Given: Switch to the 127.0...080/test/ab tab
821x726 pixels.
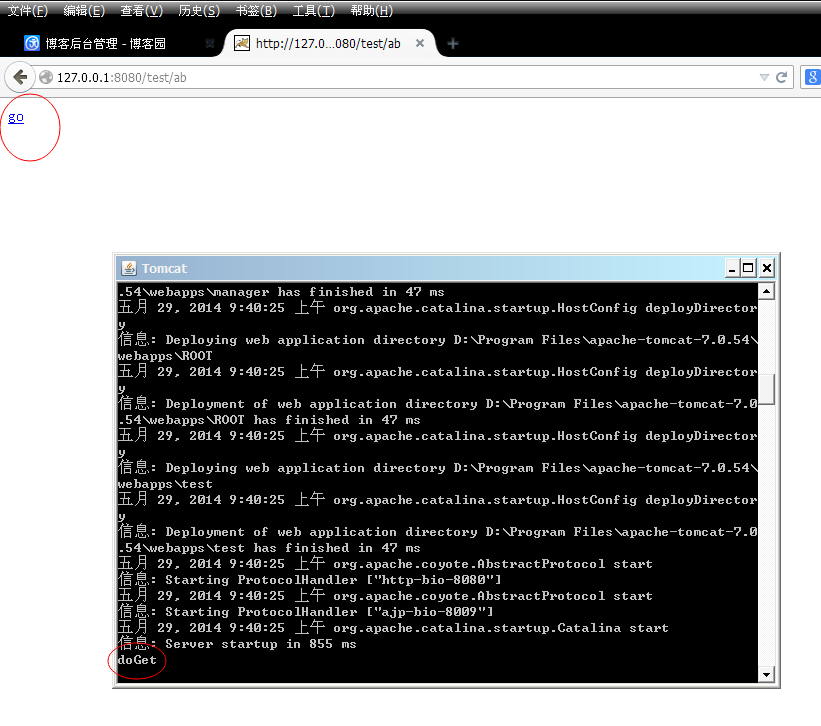Looking at the screenshot, I should click(x=328, y=43).
